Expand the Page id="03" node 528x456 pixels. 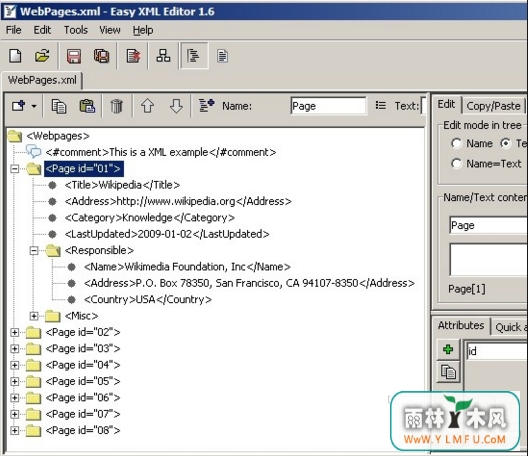pyautogui.click(x=14, y=349)
